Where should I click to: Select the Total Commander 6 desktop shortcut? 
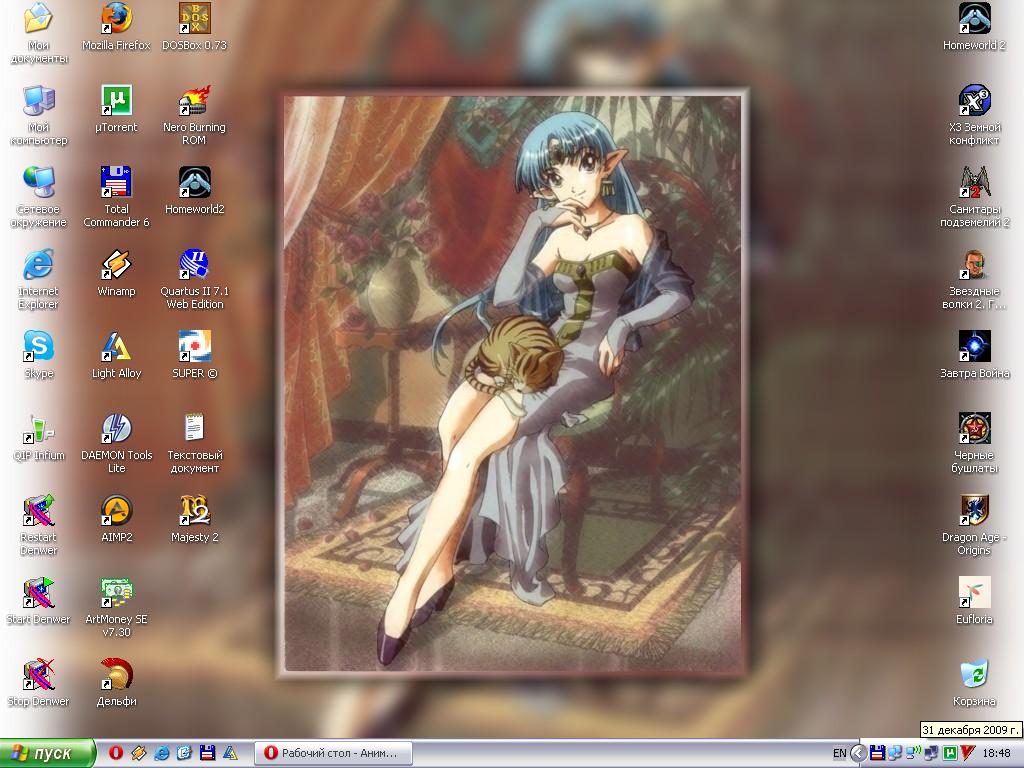116,197
